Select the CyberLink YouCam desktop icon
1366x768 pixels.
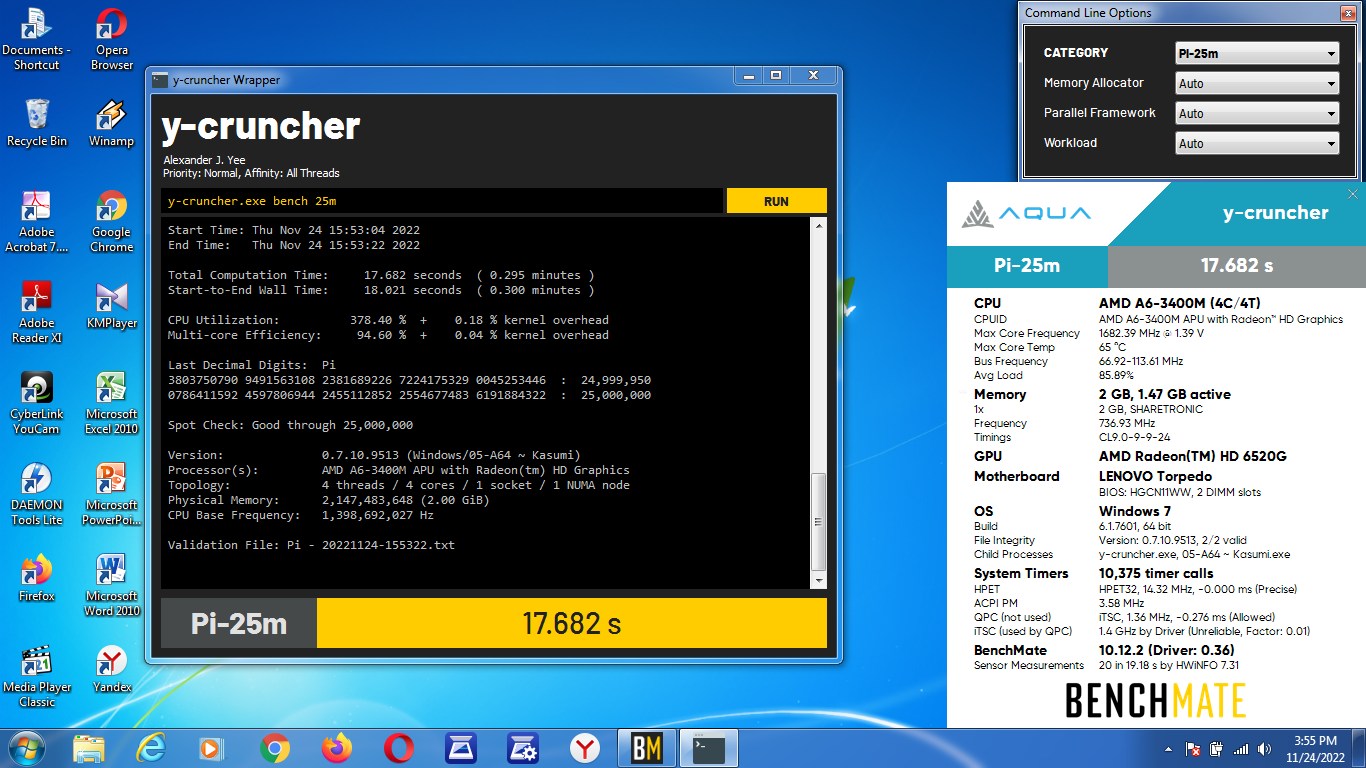tap(36, 404)
